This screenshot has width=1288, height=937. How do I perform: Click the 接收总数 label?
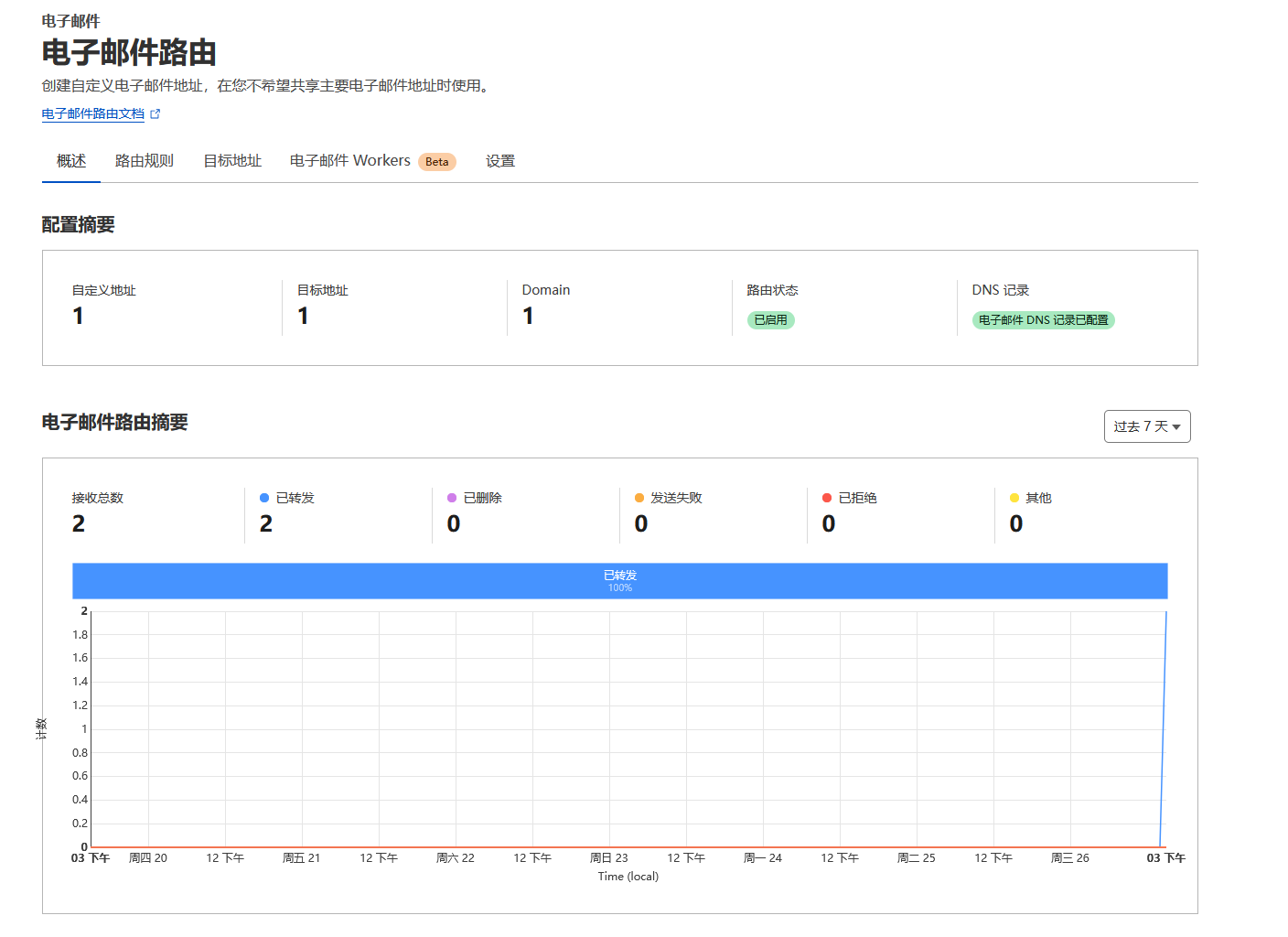98,498
